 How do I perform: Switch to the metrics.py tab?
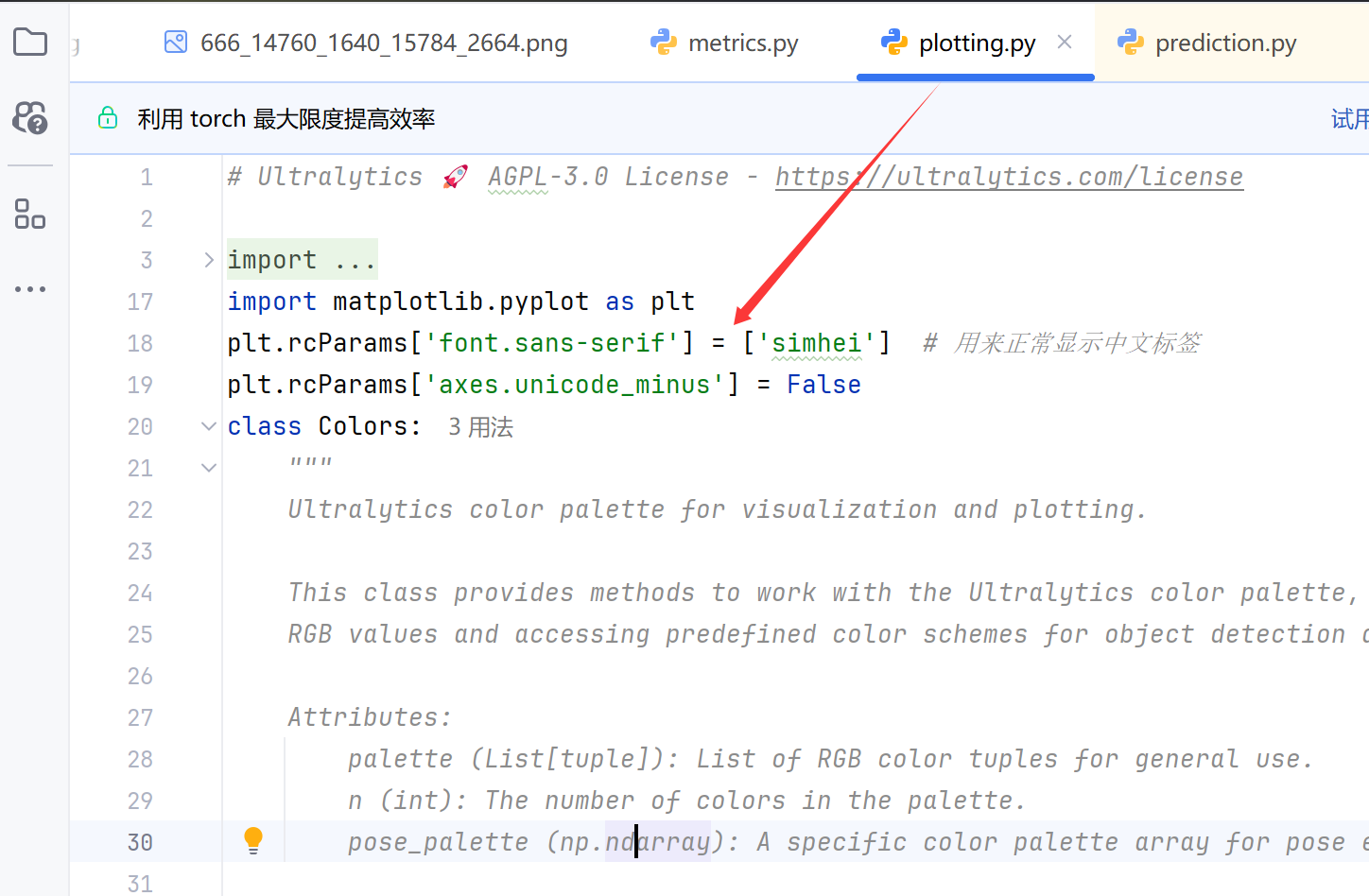(725, 43)
